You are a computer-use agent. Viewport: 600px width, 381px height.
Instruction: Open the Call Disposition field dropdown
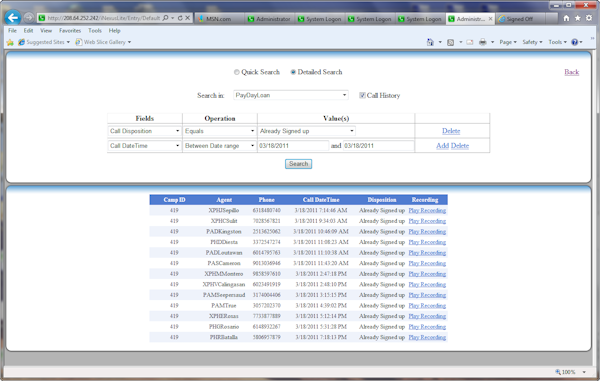pos(145,131)
